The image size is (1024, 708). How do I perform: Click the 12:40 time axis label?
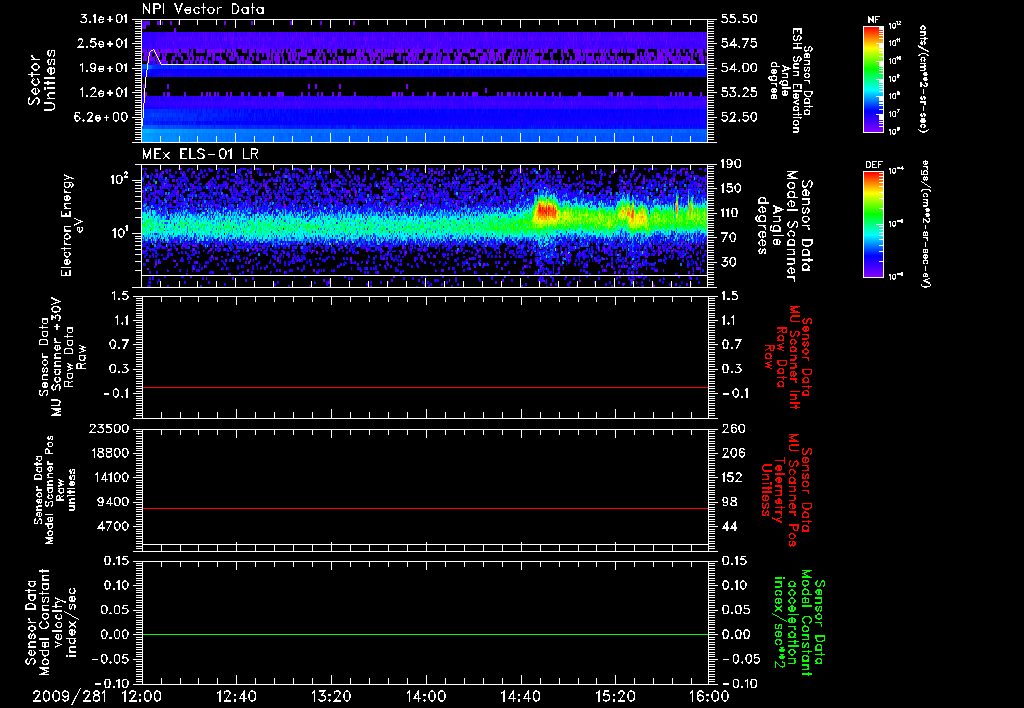tap(236, 696)
